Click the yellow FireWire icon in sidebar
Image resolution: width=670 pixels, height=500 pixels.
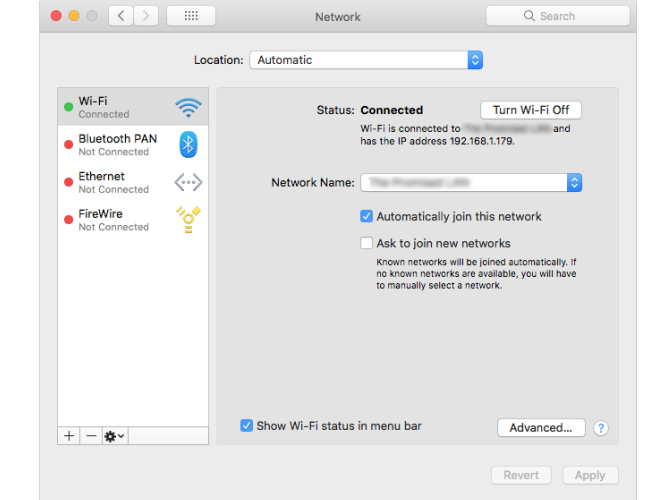tap(188, 220)
